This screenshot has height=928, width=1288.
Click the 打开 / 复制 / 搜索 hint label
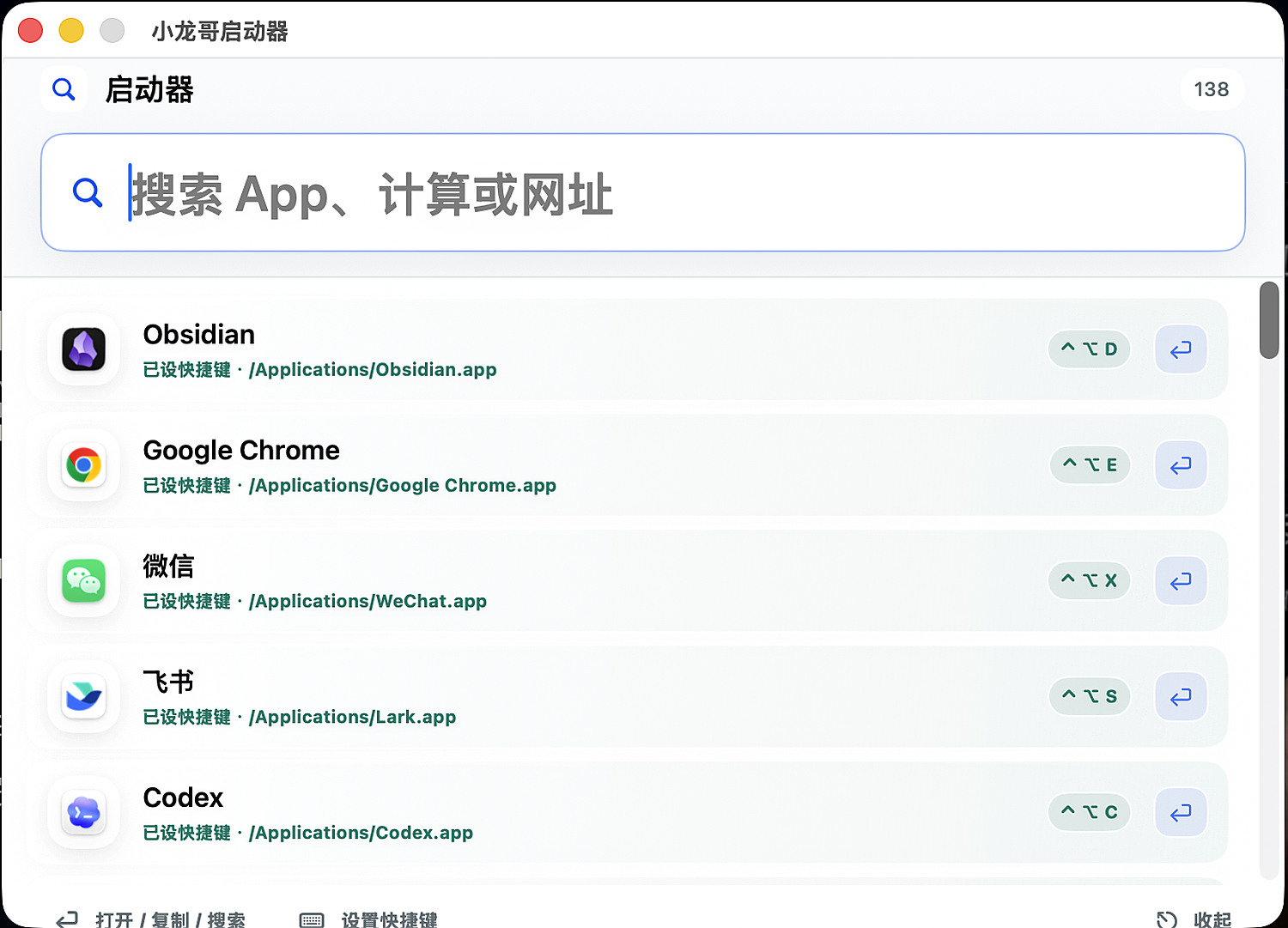click(171, 920)
